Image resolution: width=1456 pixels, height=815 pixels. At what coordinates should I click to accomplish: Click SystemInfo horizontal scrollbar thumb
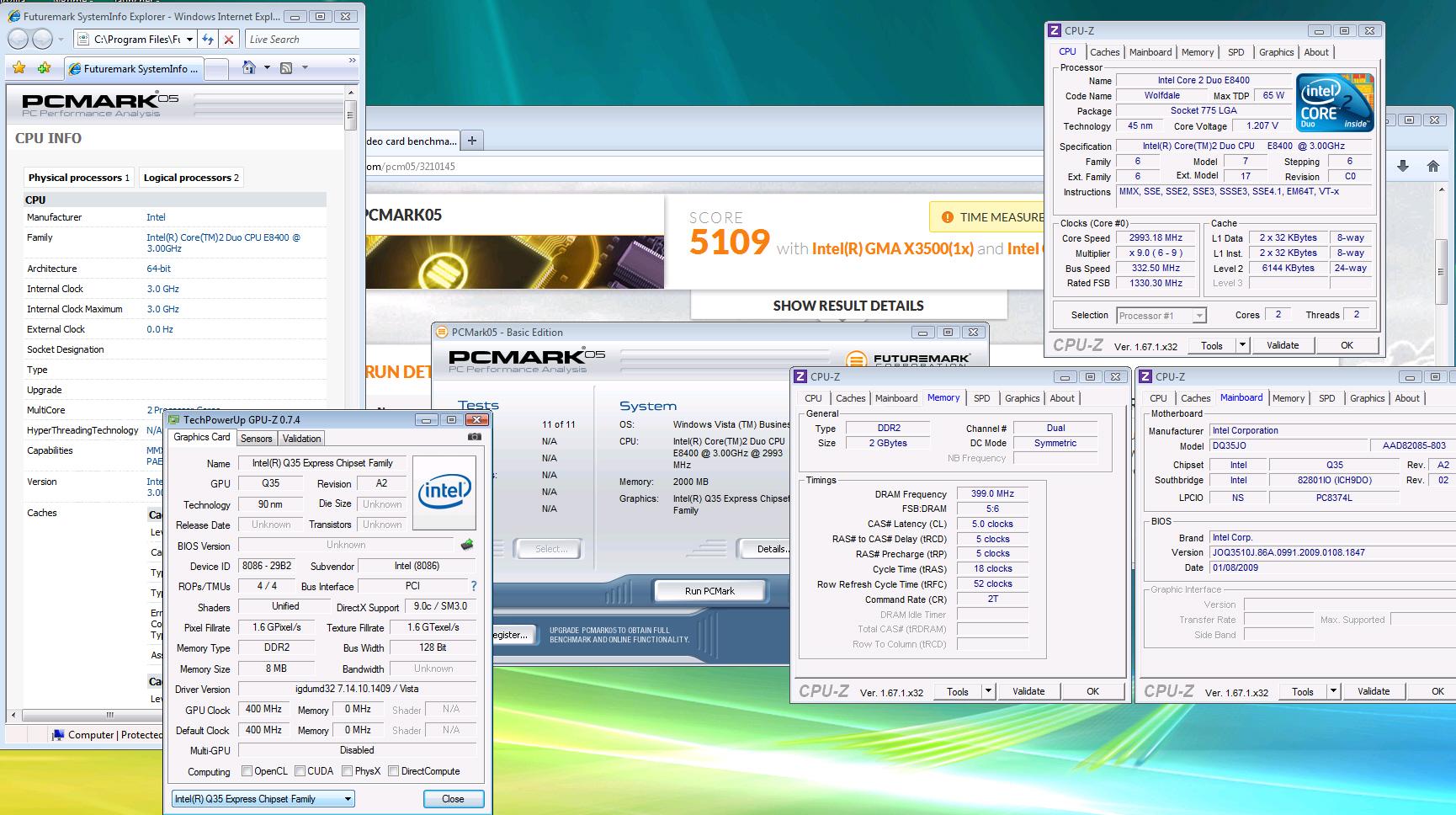tap(109, 715)
